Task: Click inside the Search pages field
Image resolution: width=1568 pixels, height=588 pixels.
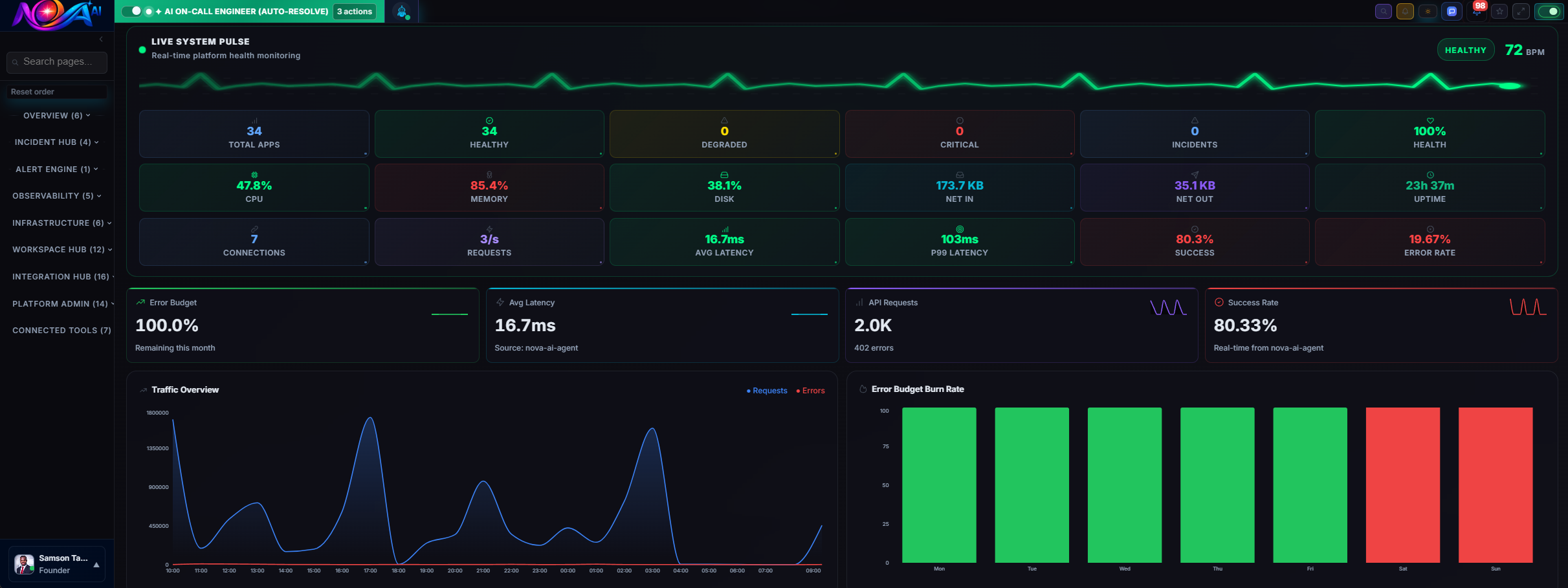Action: (56, 62)
